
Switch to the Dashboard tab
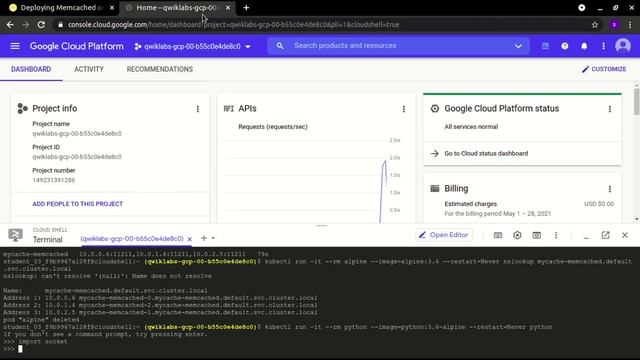[x=31, y=69]
